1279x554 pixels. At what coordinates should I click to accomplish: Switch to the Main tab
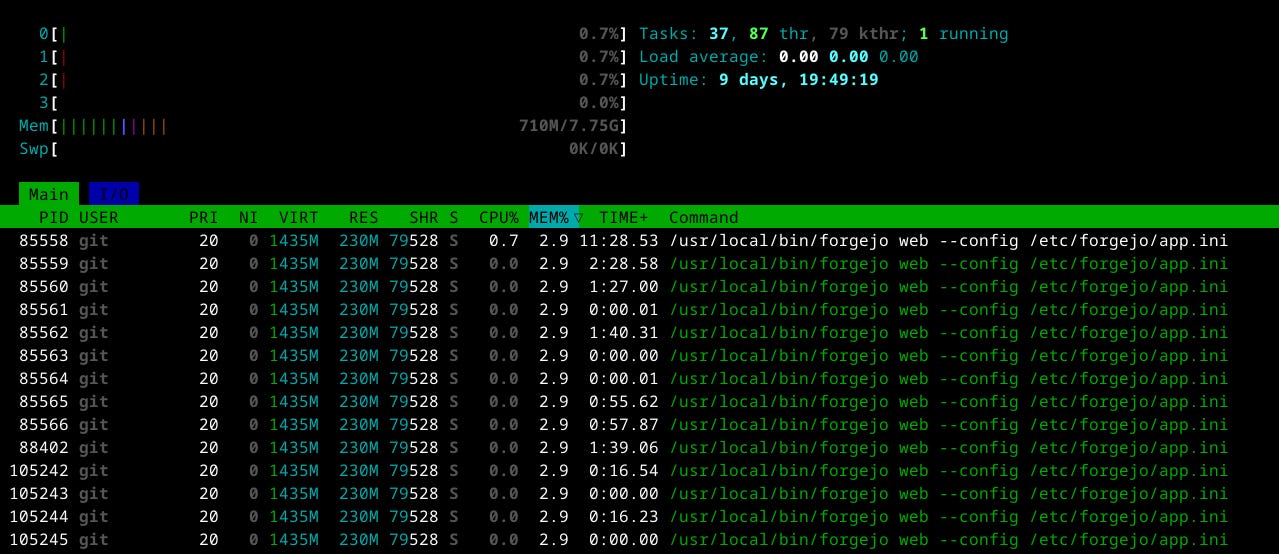pos(48,194)
